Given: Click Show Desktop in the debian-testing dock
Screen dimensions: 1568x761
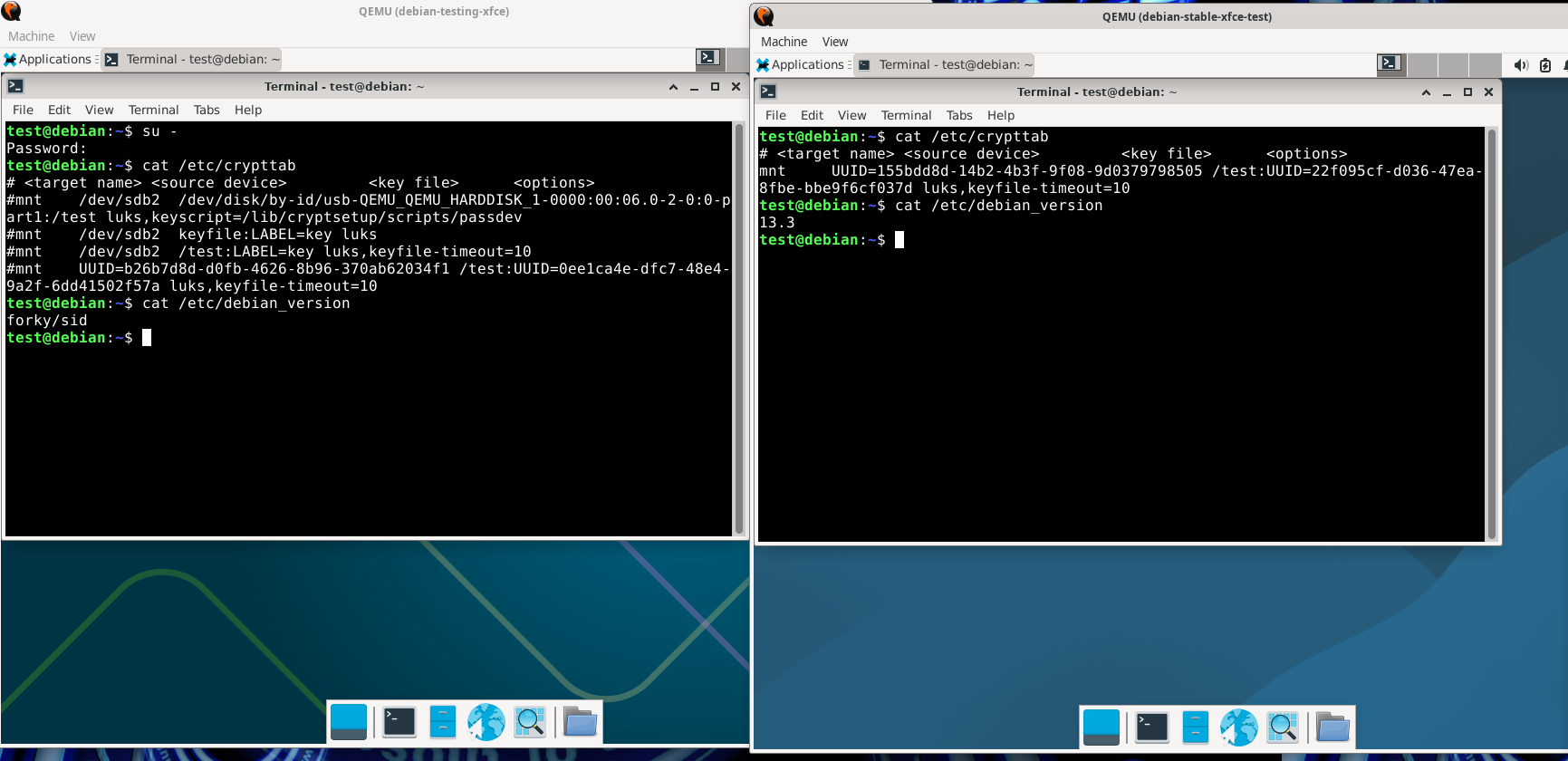Looking at the screenshot, I should click(x=349, y=722).
